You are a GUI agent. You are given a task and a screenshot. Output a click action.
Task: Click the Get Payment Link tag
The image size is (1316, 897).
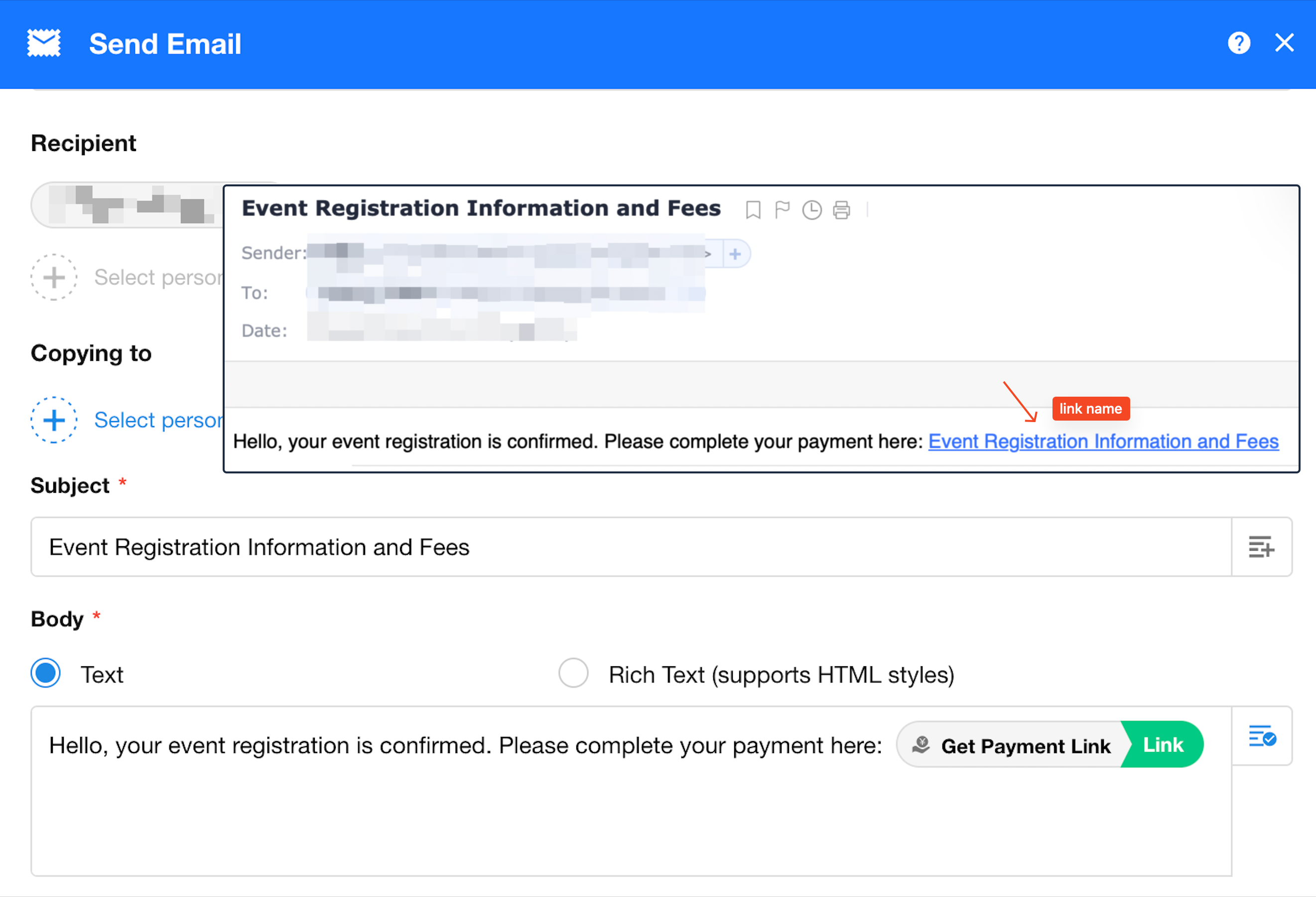point(1014,745)
